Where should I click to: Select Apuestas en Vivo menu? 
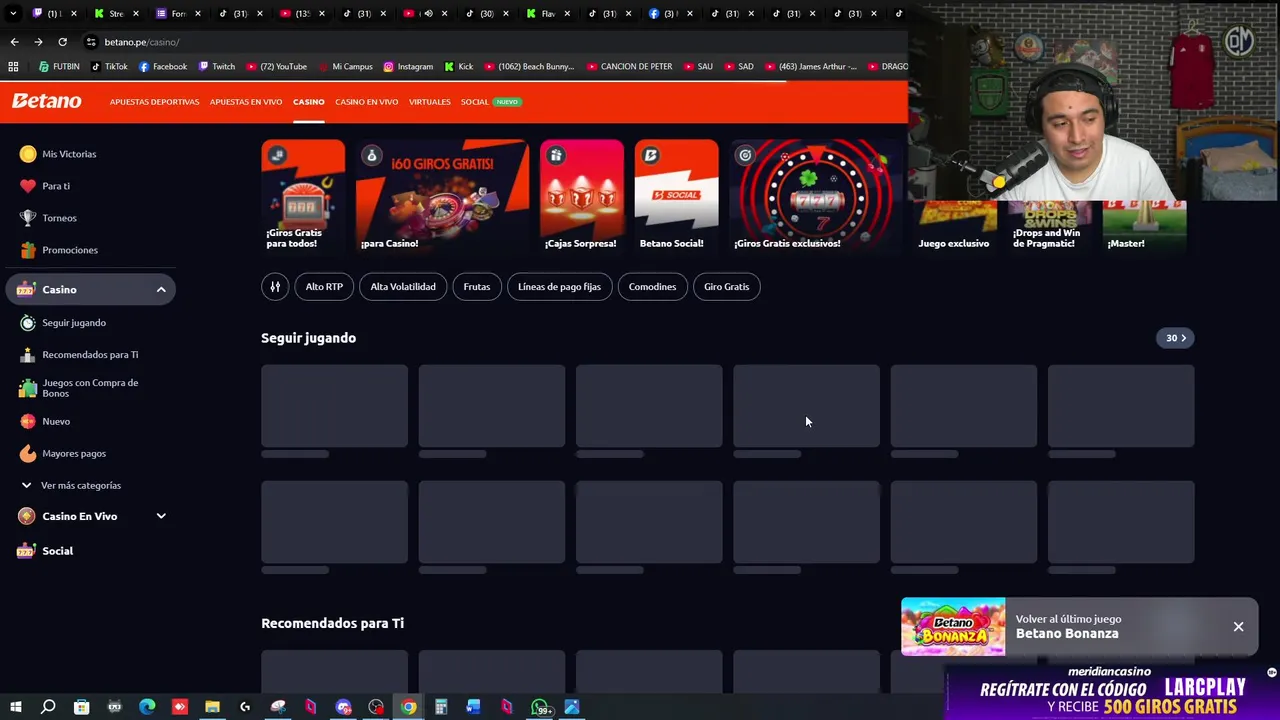246,102
